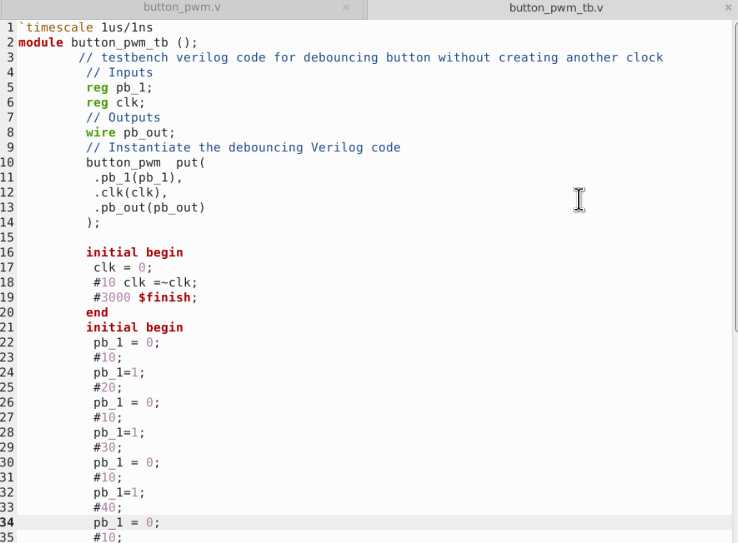Click the 'end' keyword on line 20
Image resolution: width=738 pixels, height=543 pixels.
(x=97, y=312)
